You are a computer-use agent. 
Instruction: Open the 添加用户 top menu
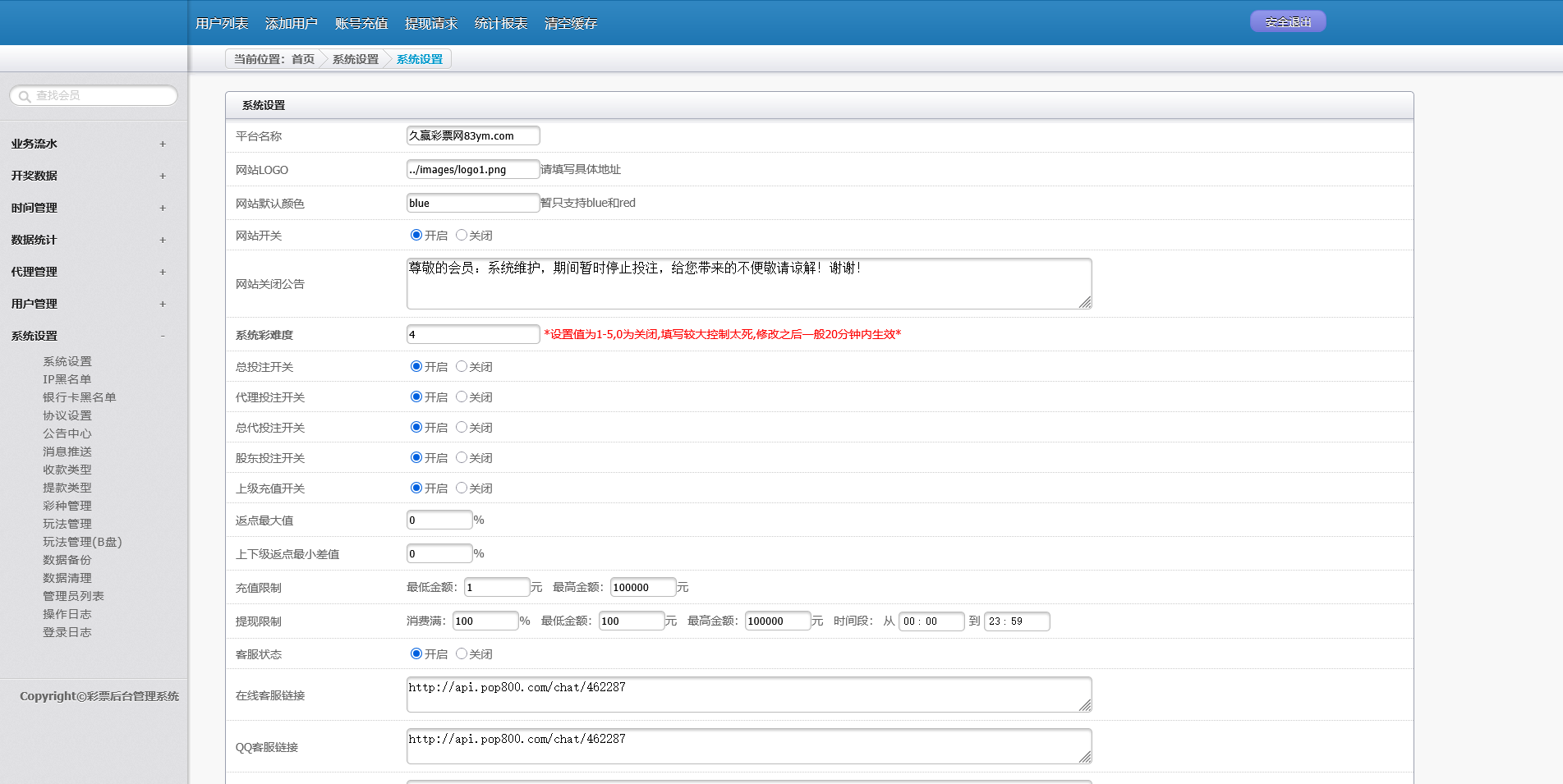pos(292,23)
